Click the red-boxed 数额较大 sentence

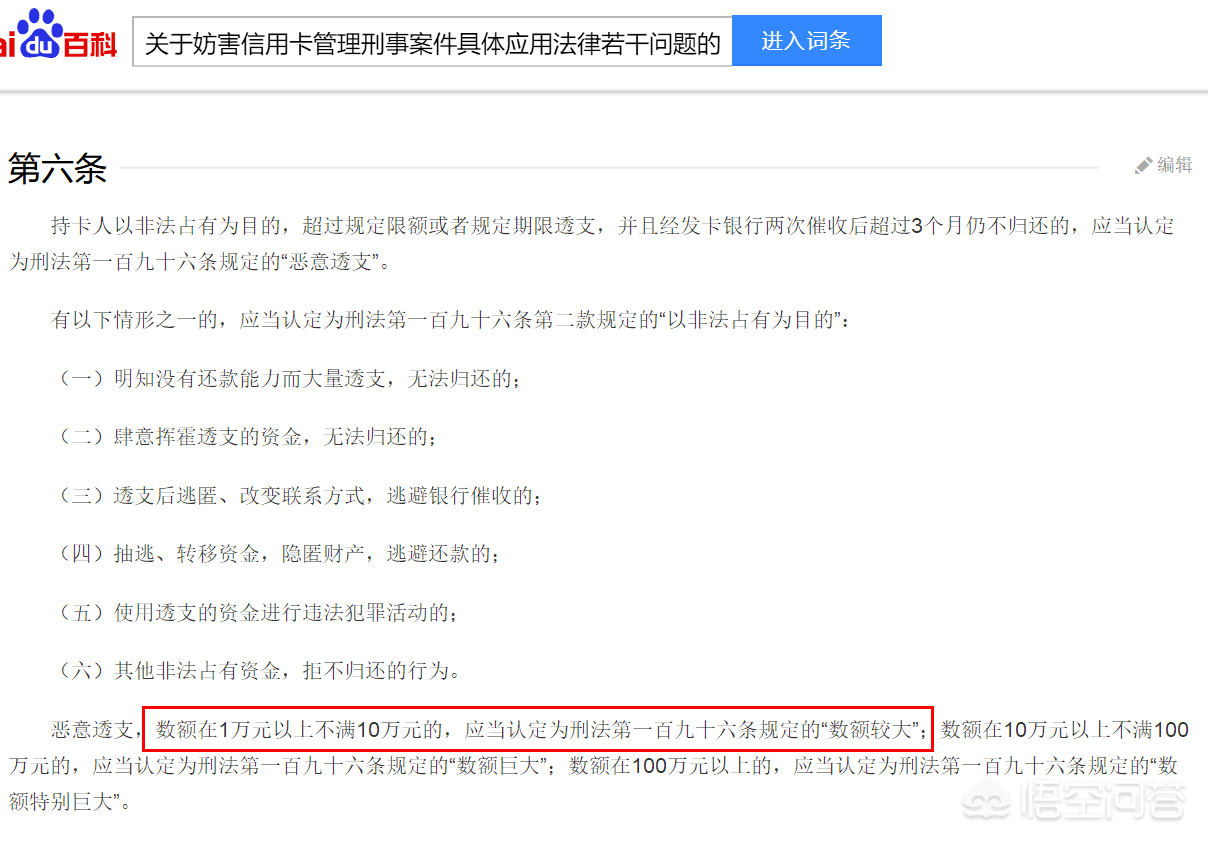point(538,730)
